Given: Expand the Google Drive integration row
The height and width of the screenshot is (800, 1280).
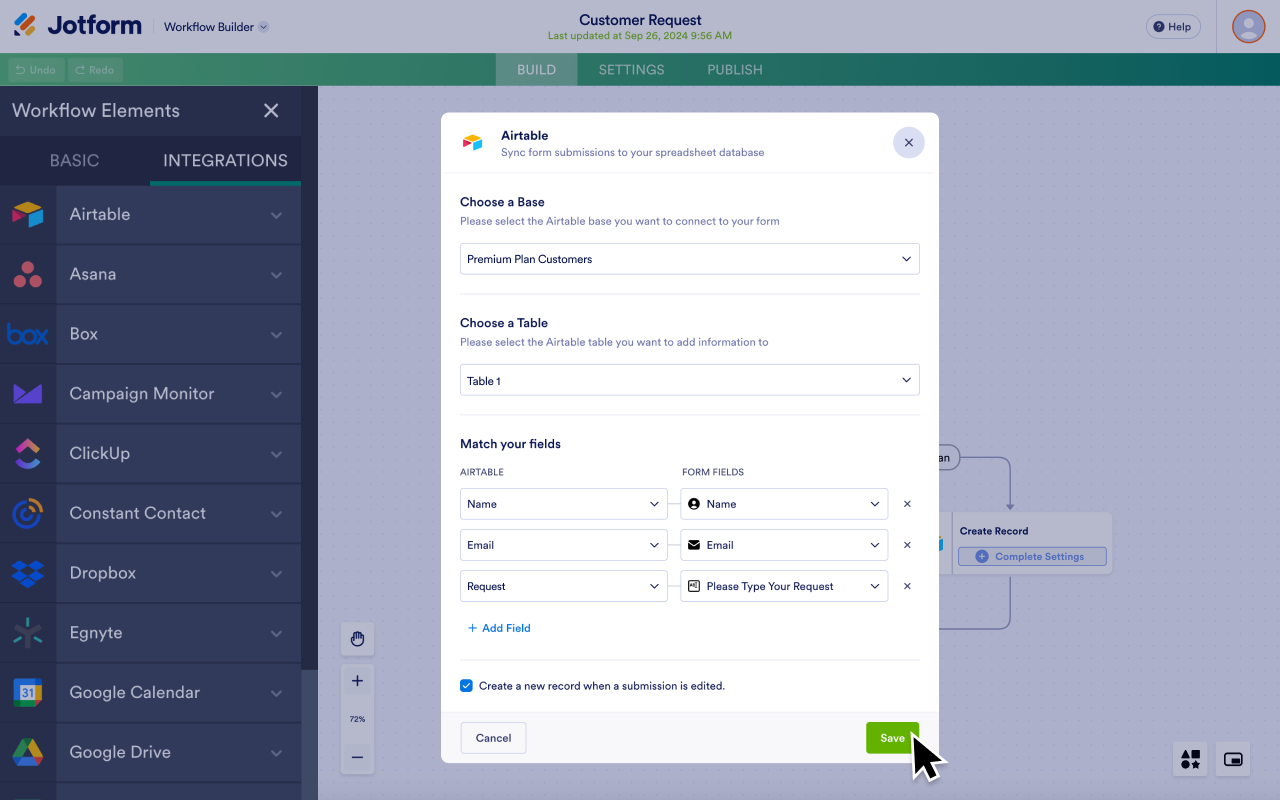Looking at the screenshot, I should tap(276, 753).
